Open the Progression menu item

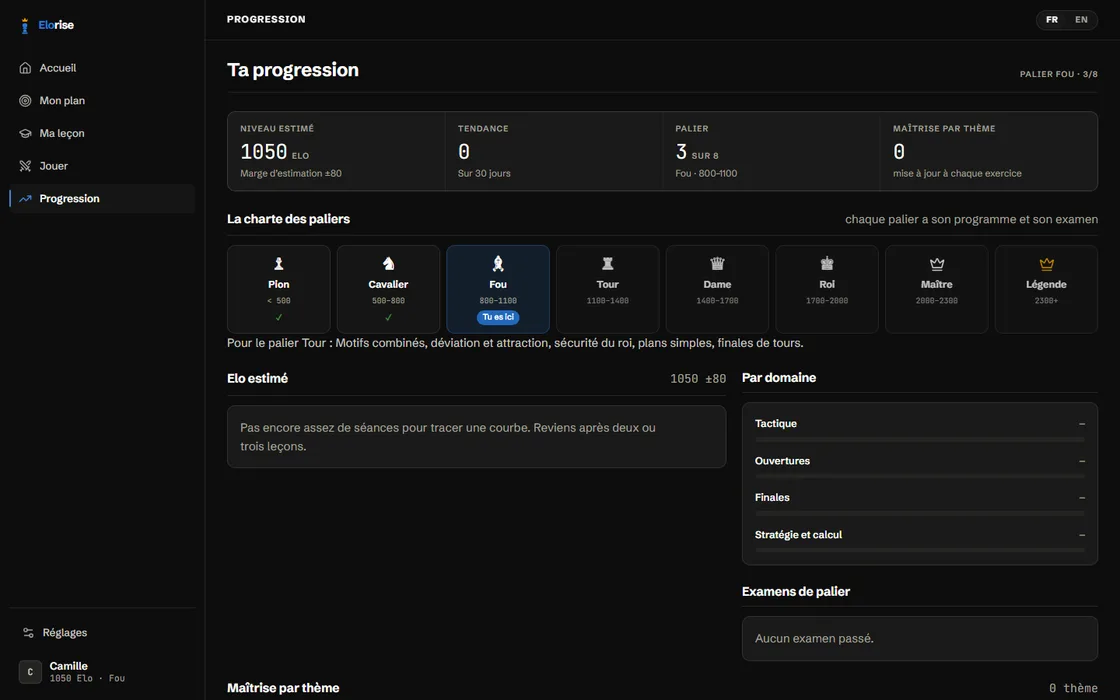(x=102, y=199)
